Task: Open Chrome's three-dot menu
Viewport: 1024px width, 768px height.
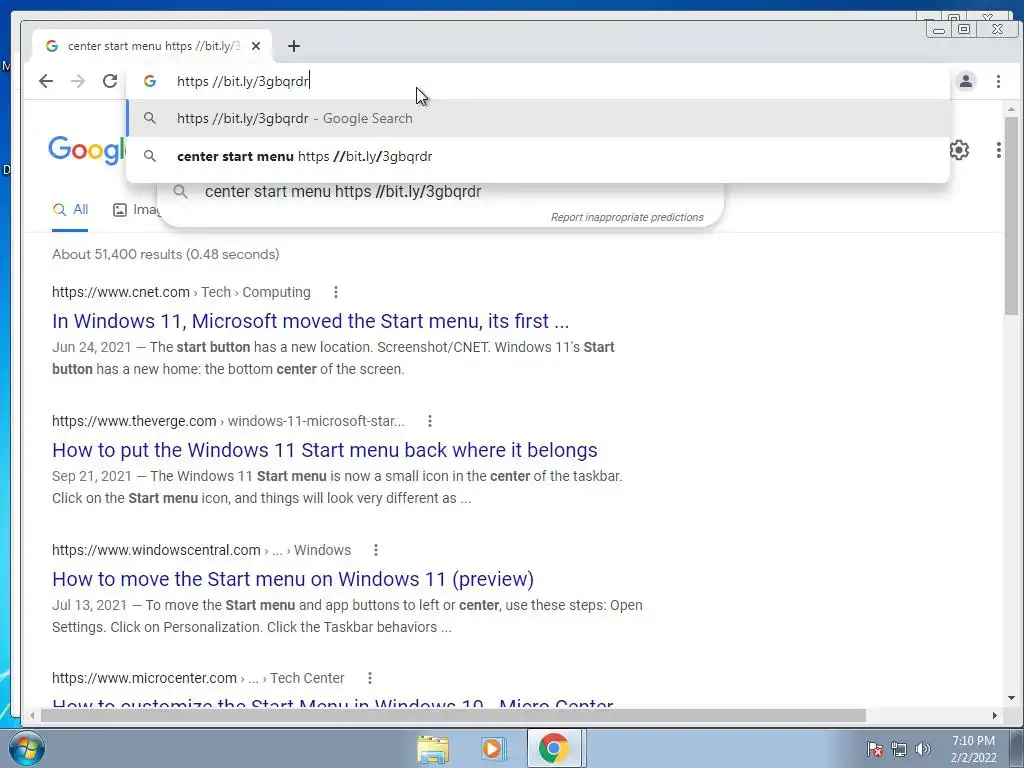Action: pos(998,81)
